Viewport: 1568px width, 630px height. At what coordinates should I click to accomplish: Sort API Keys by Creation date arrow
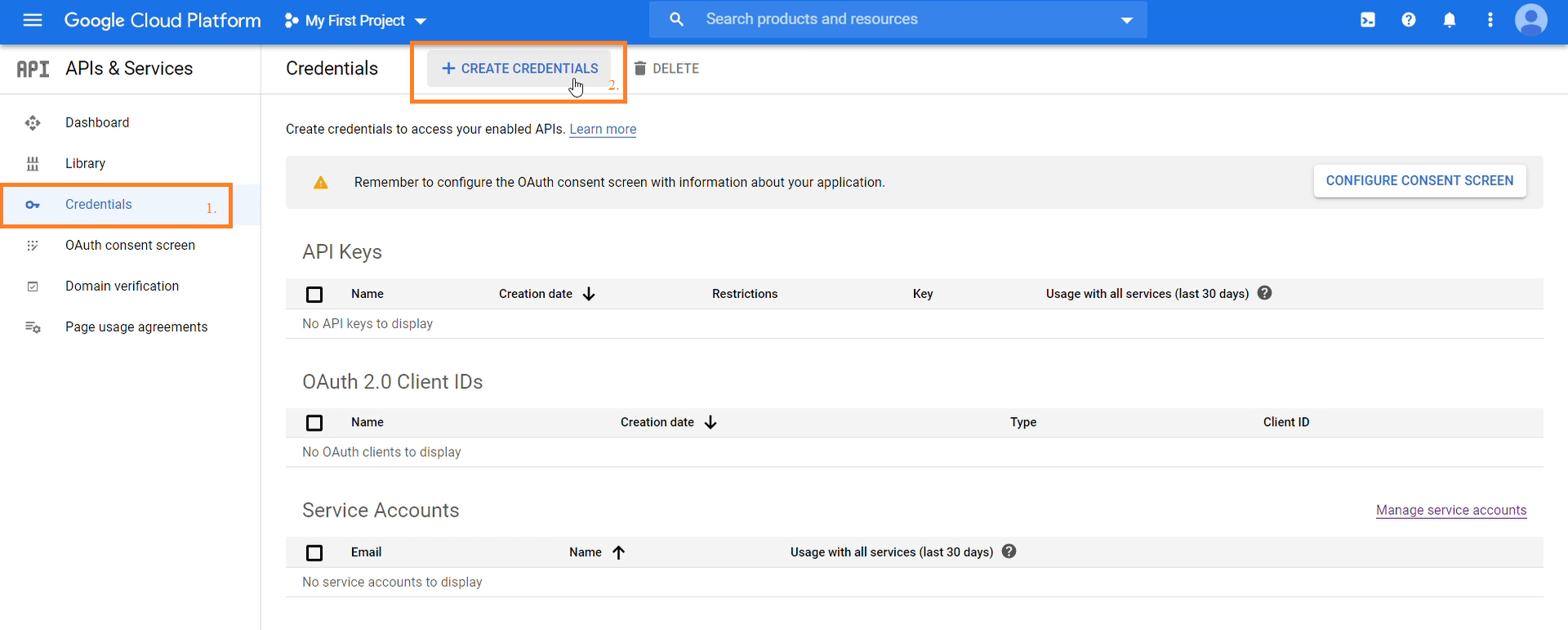pos(589,294)
